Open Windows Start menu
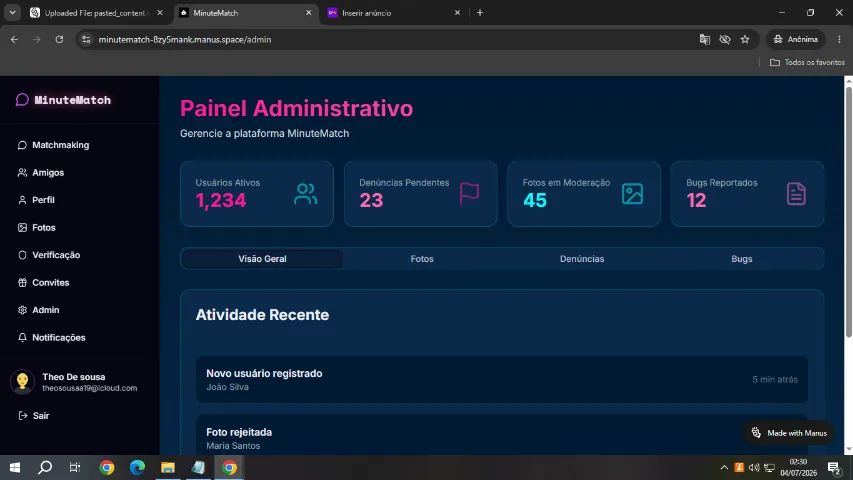Image resolution: width=853 pixels, height=480 pixels. tap(15, 467)
